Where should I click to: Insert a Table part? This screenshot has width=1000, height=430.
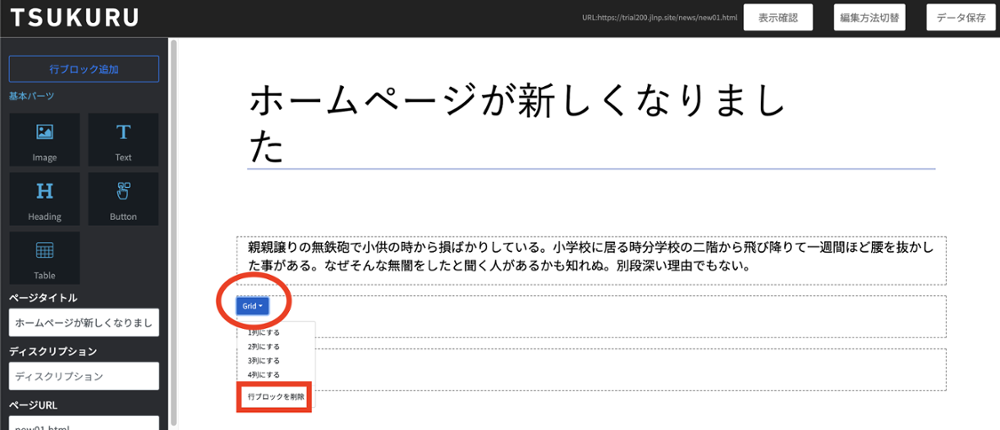tap(44, 257)
